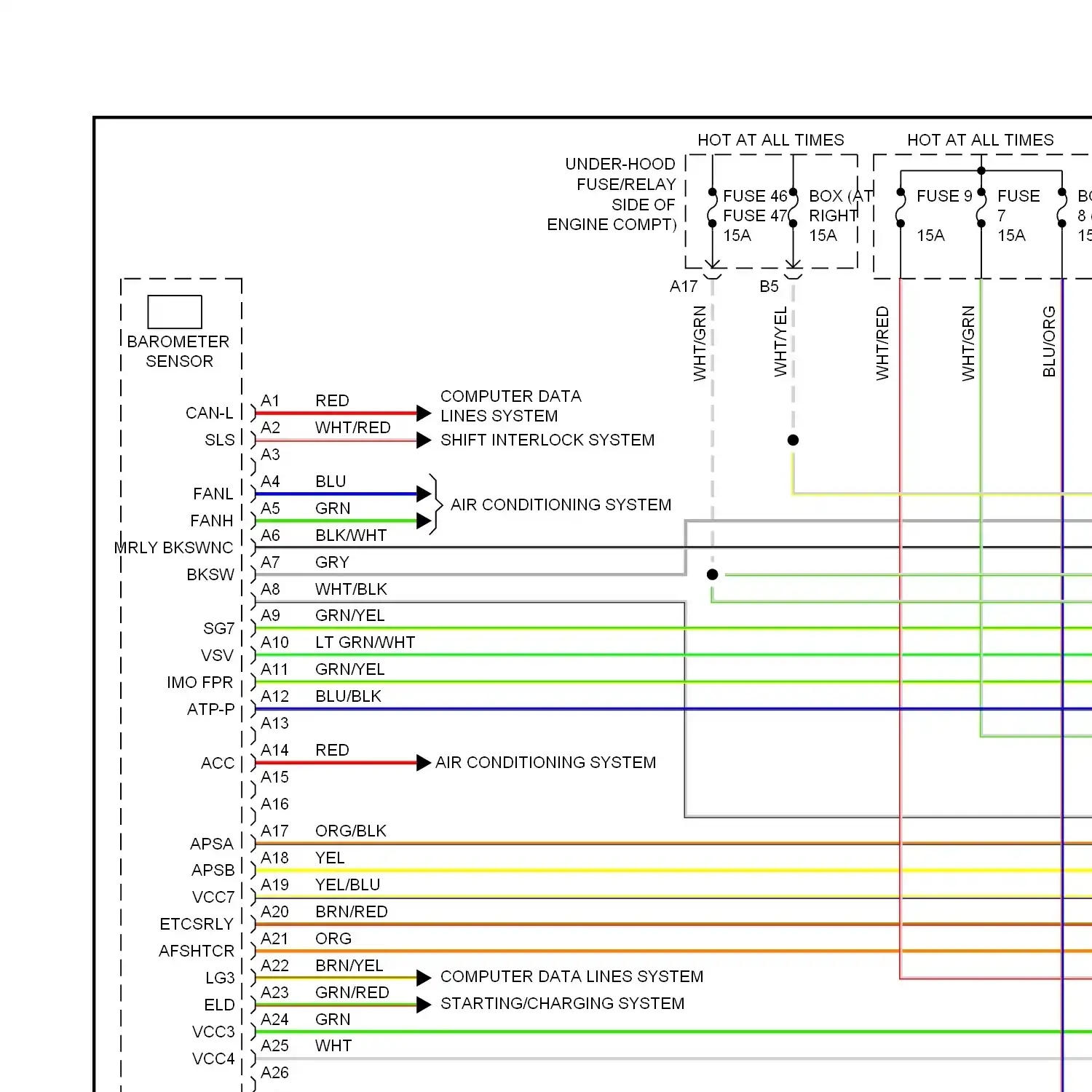Click the VCC4 terminal label
Screen dimensions: 1092x1092
pyautogui.click(x=213, y=1059)
